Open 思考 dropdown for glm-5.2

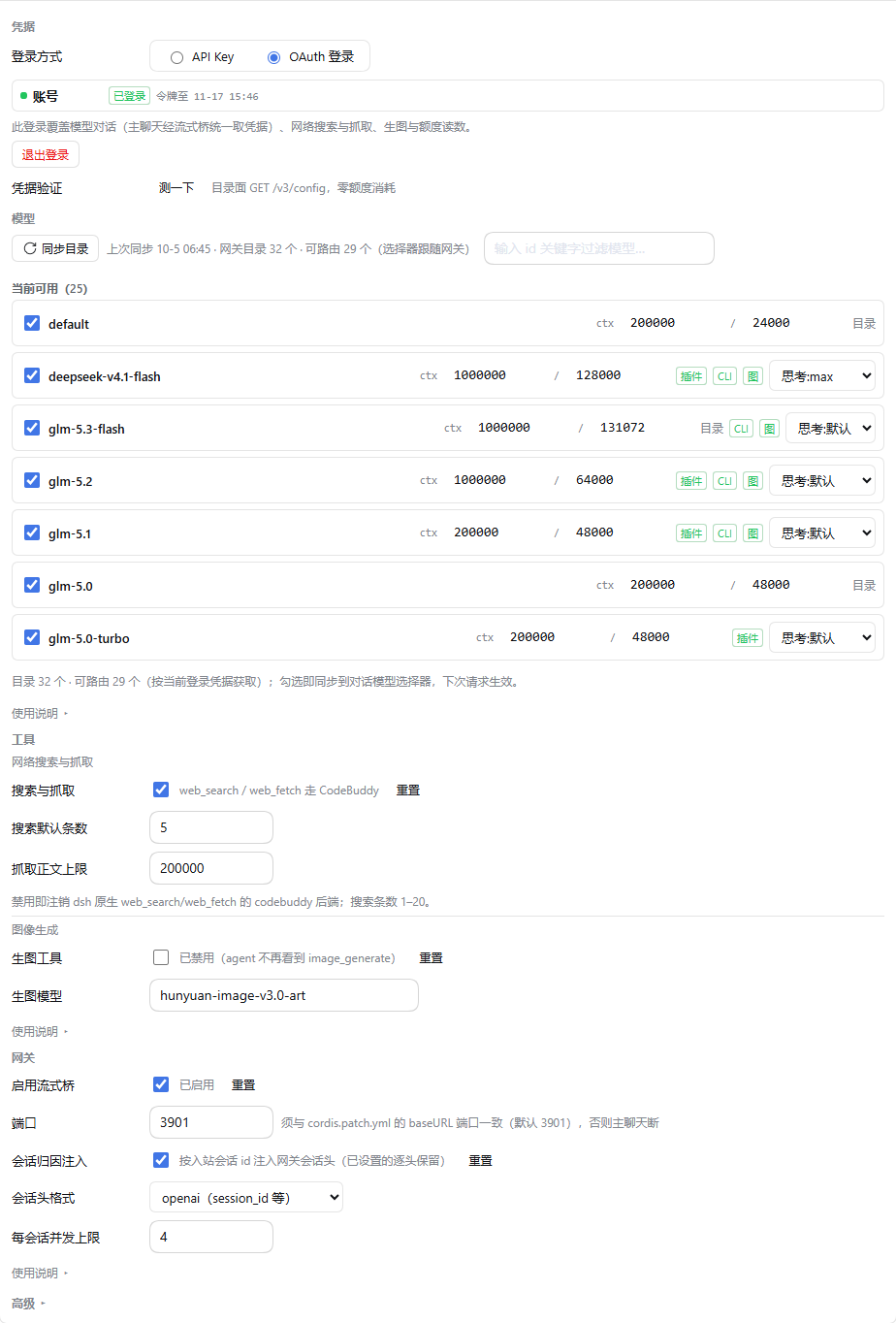tap(822, 481)
